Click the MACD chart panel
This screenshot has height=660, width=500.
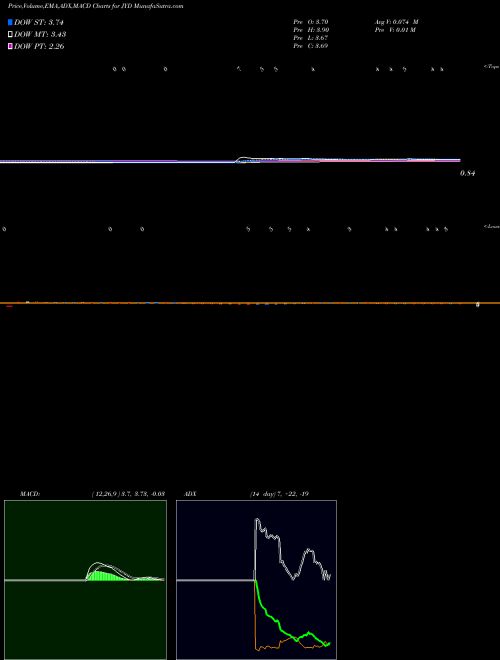[x=85, y=580]
